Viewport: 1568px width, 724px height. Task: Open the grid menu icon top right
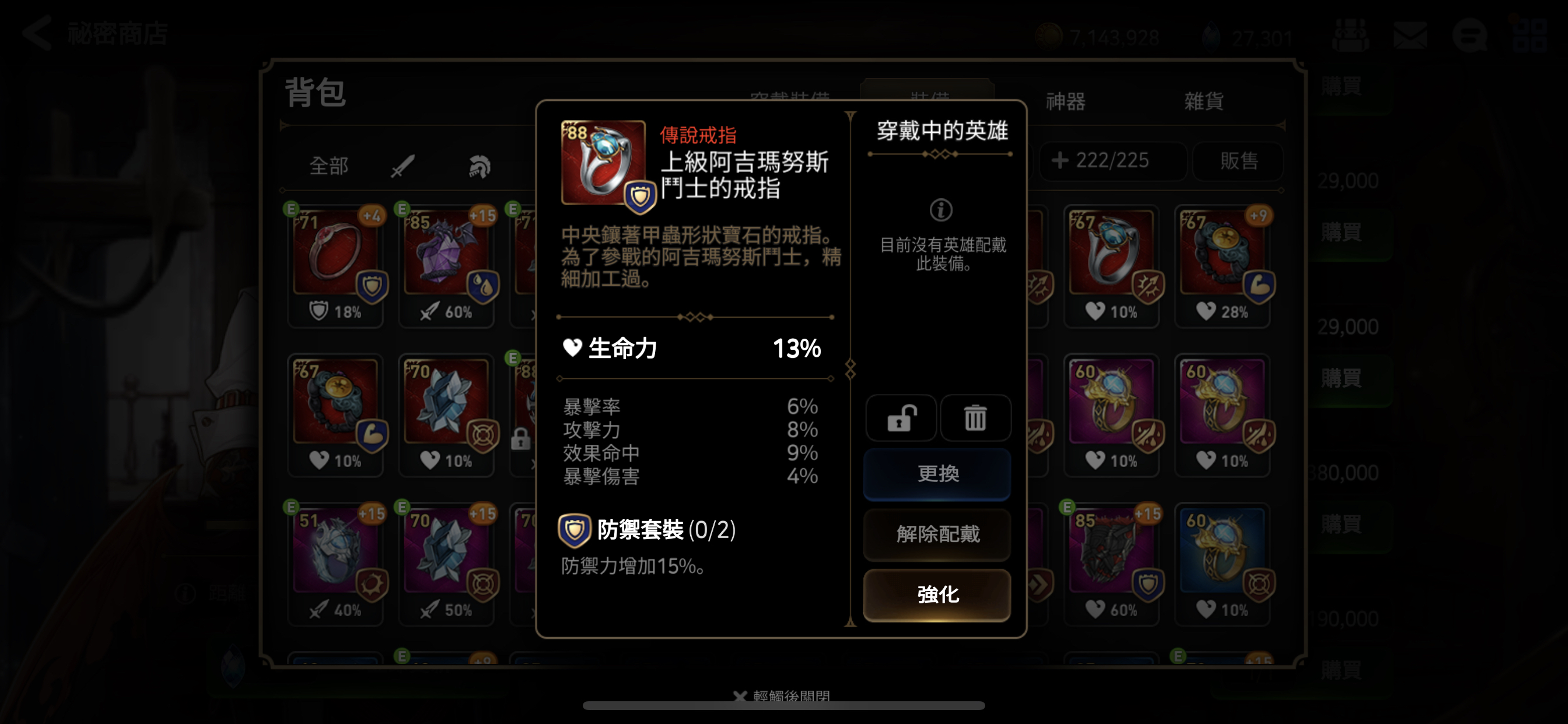[1529, 36]
